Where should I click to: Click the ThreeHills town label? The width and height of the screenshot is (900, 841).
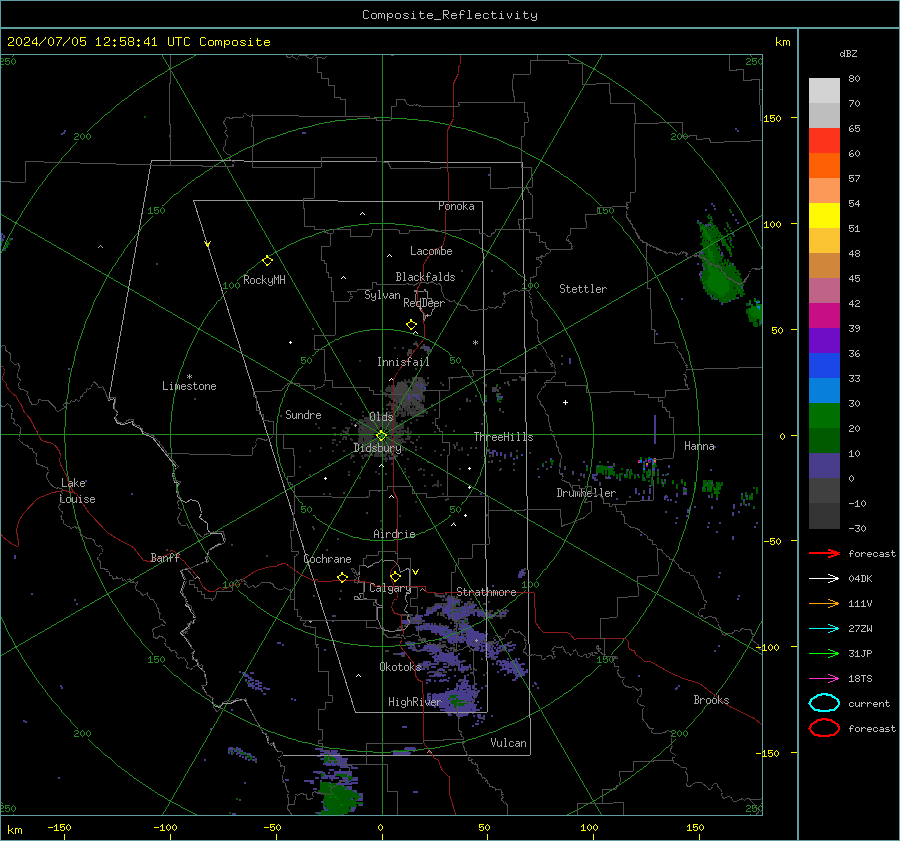point(503,437)
